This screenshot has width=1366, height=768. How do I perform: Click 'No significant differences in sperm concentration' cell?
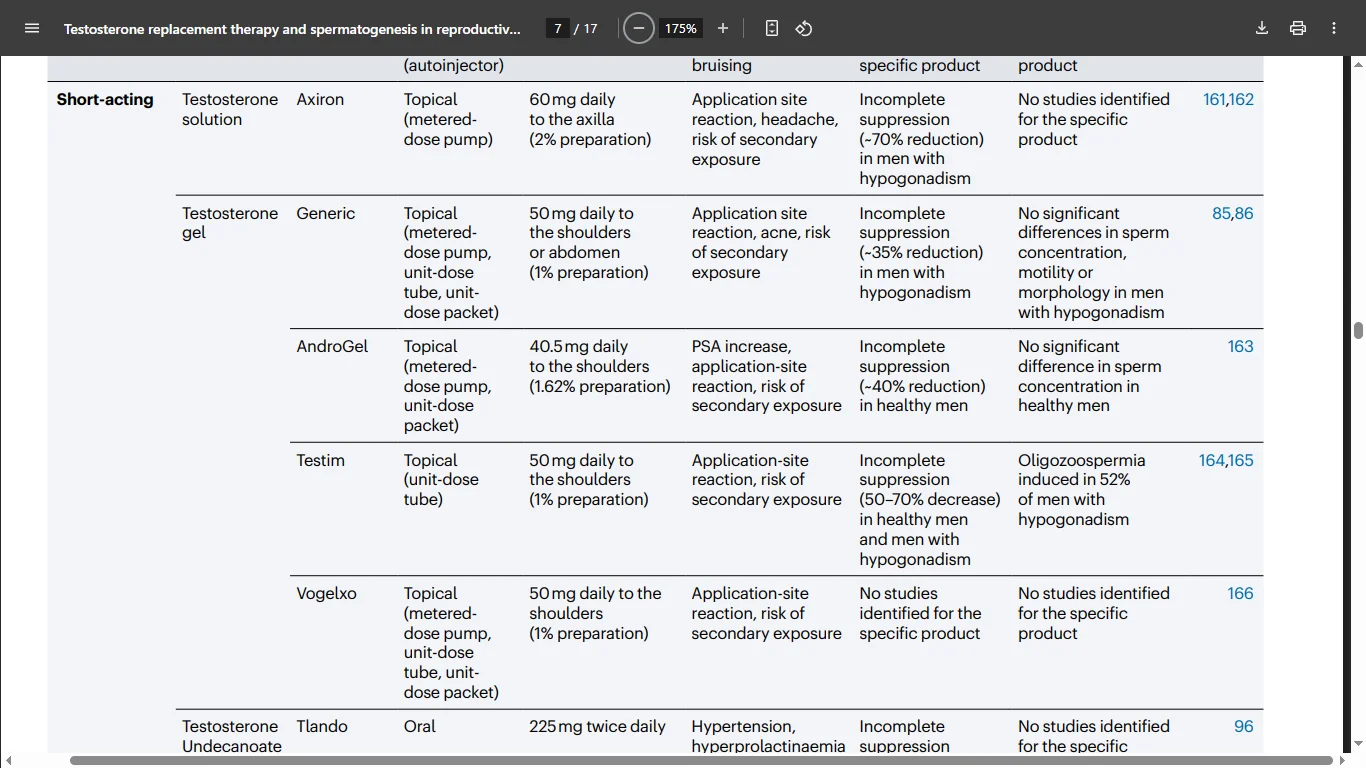click(1093, 262)
